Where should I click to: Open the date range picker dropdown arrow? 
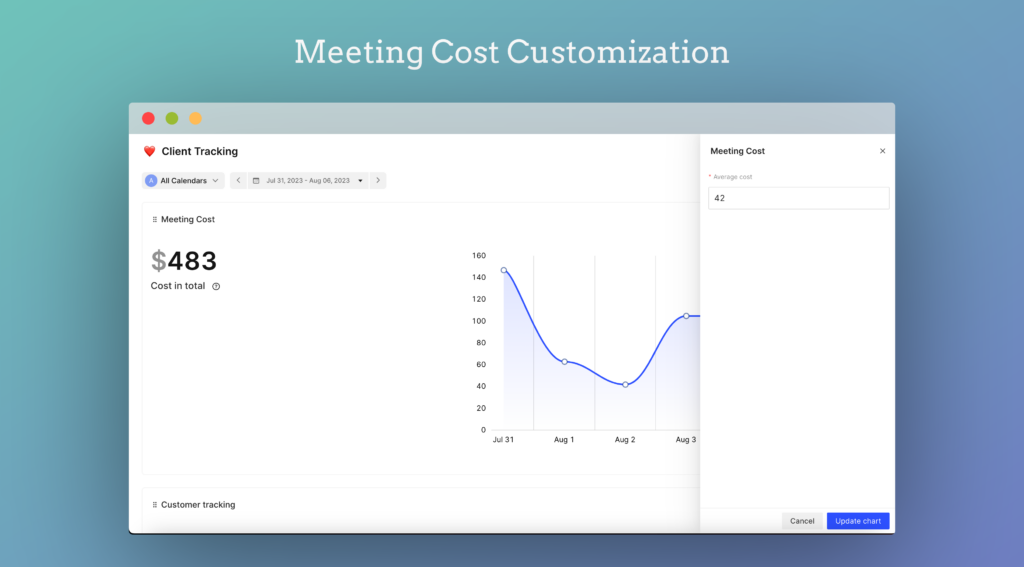pos(360,181)
